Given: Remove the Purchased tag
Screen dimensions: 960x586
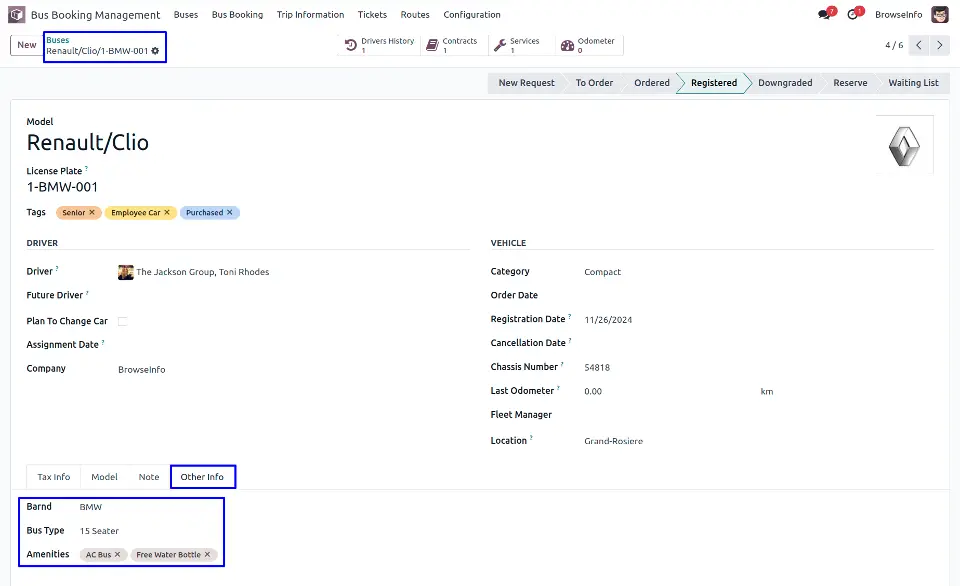Looking at the screenshot, I should 230,212.
